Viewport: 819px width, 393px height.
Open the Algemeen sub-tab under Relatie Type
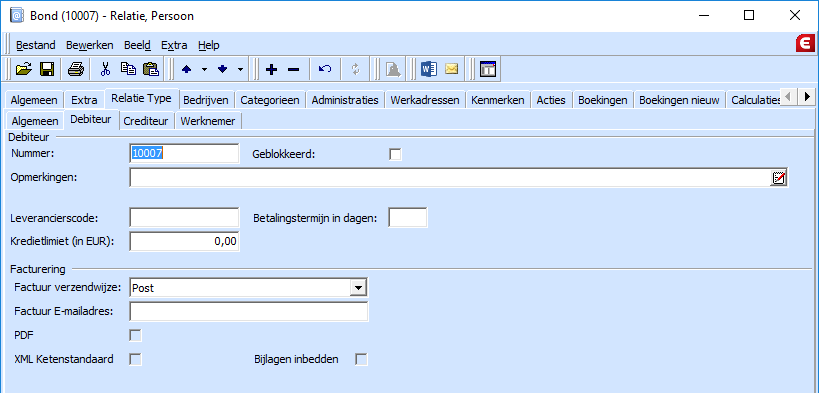tap(35, 121)
